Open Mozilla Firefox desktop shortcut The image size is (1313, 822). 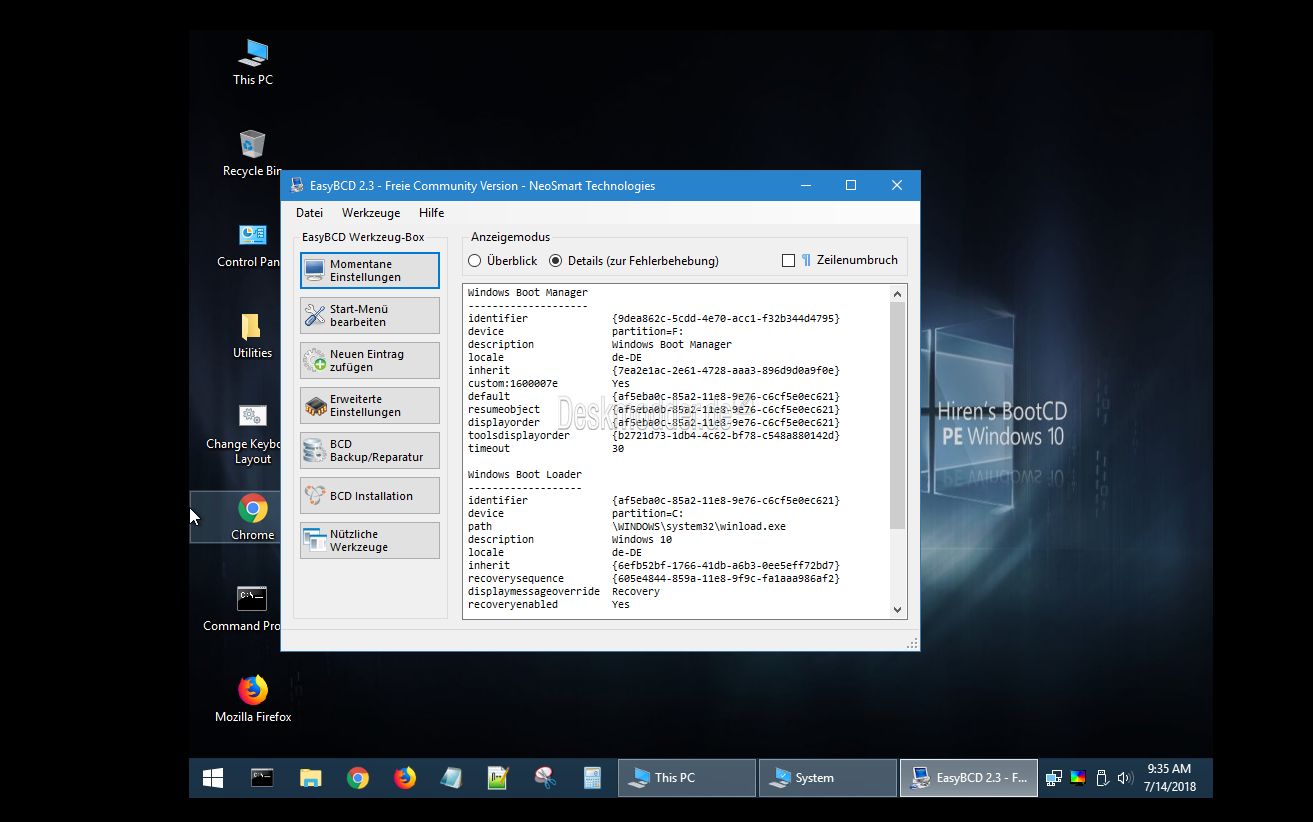tap(252, 691)
